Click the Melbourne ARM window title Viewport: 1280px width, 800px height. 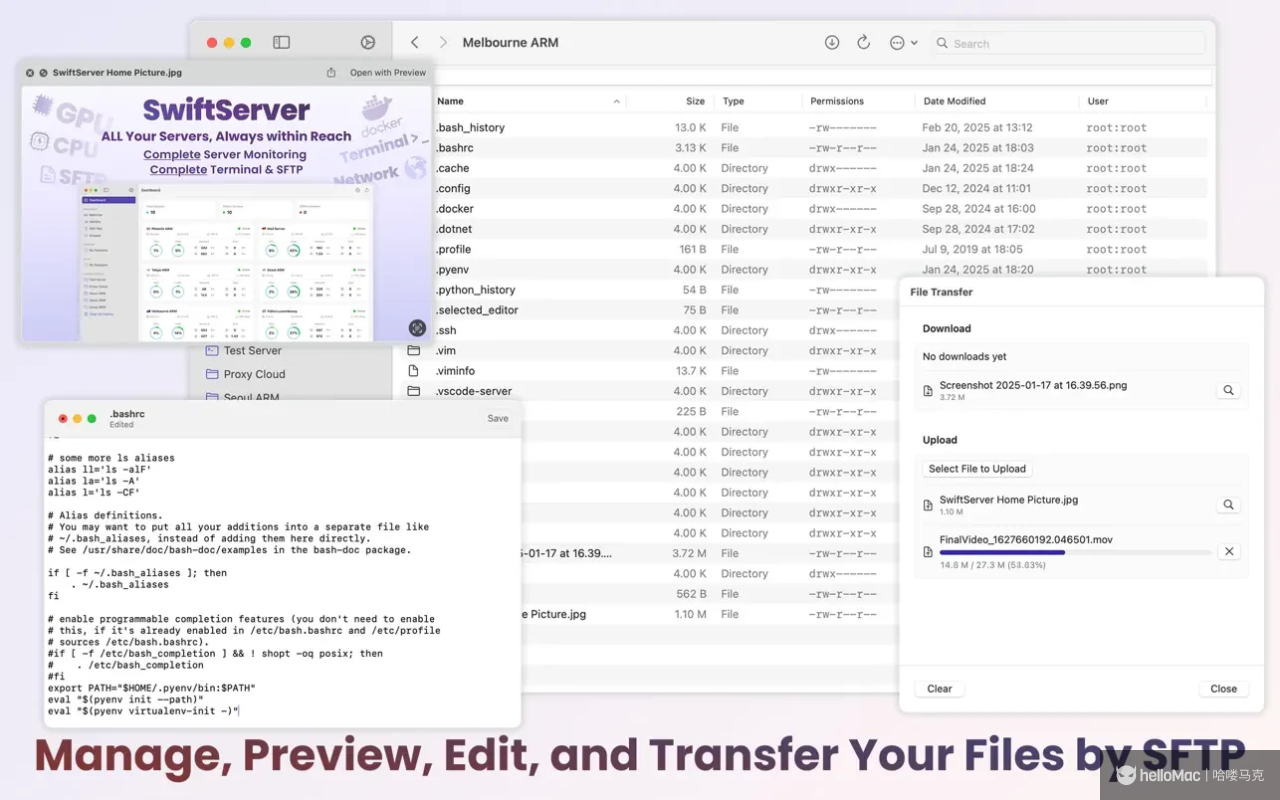pos(510,43)
